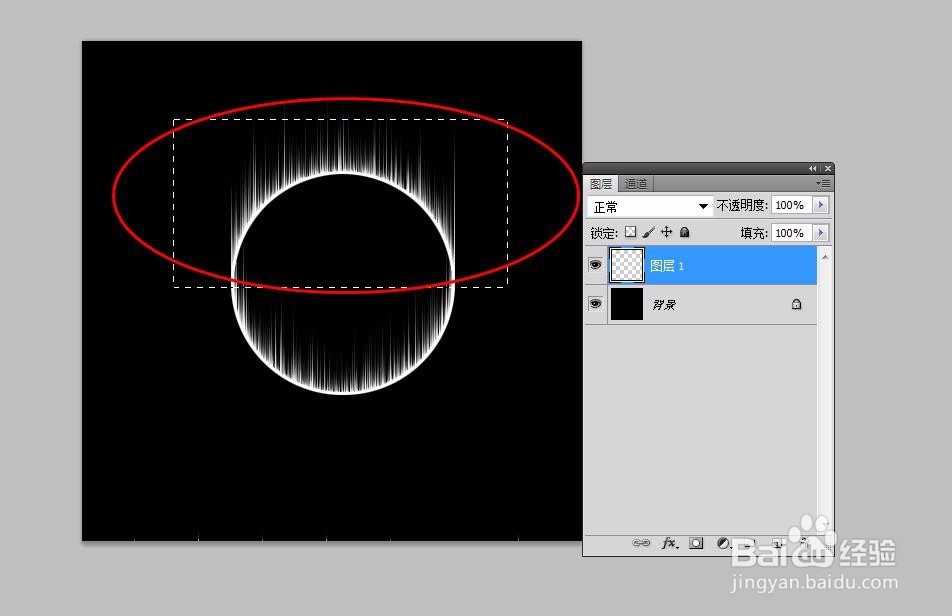
Task: Toggle lock transparent pixels
Action: (x=631, y=232)
